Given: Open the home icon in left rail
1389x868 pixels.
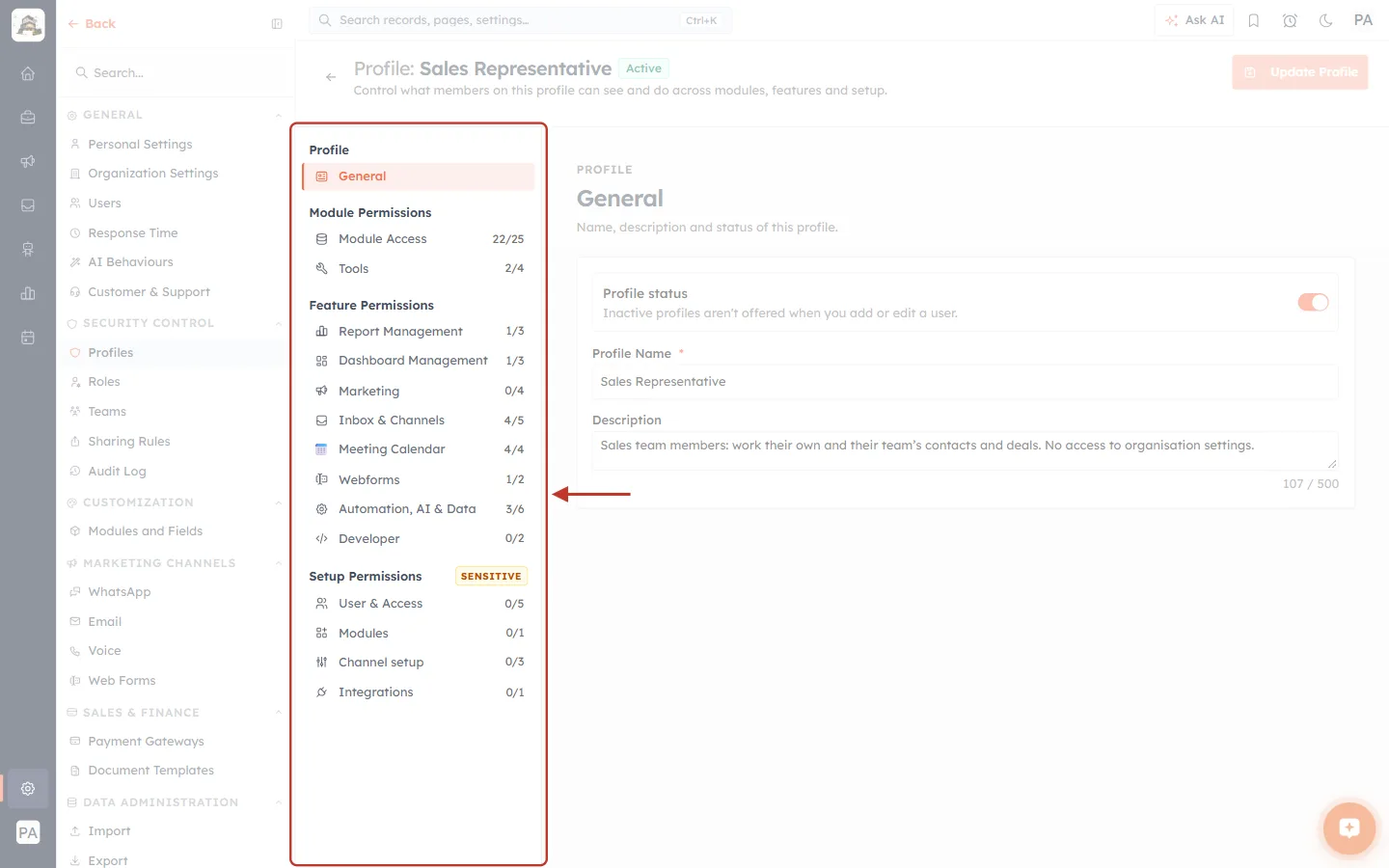Looking at the screenshot, I should (28, 73).
